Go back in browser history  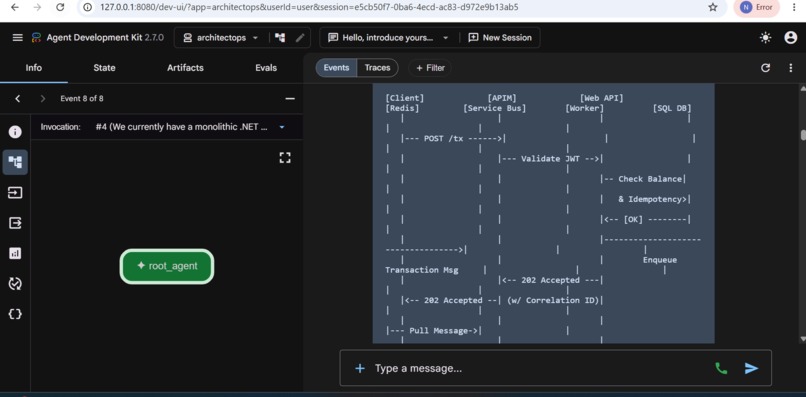tap(14, 7)
